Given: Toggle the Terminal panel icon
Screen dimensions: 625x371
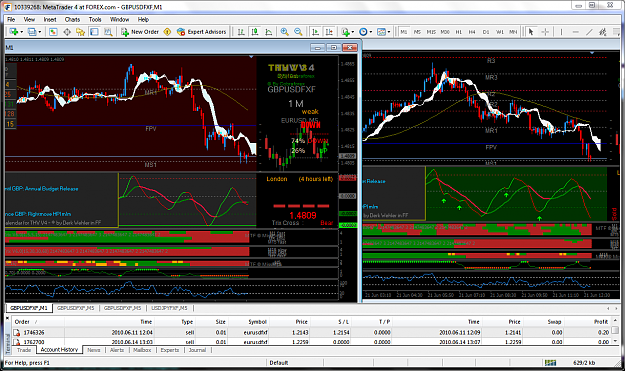Looking at the screenshot, I should (x=94, y=32).
